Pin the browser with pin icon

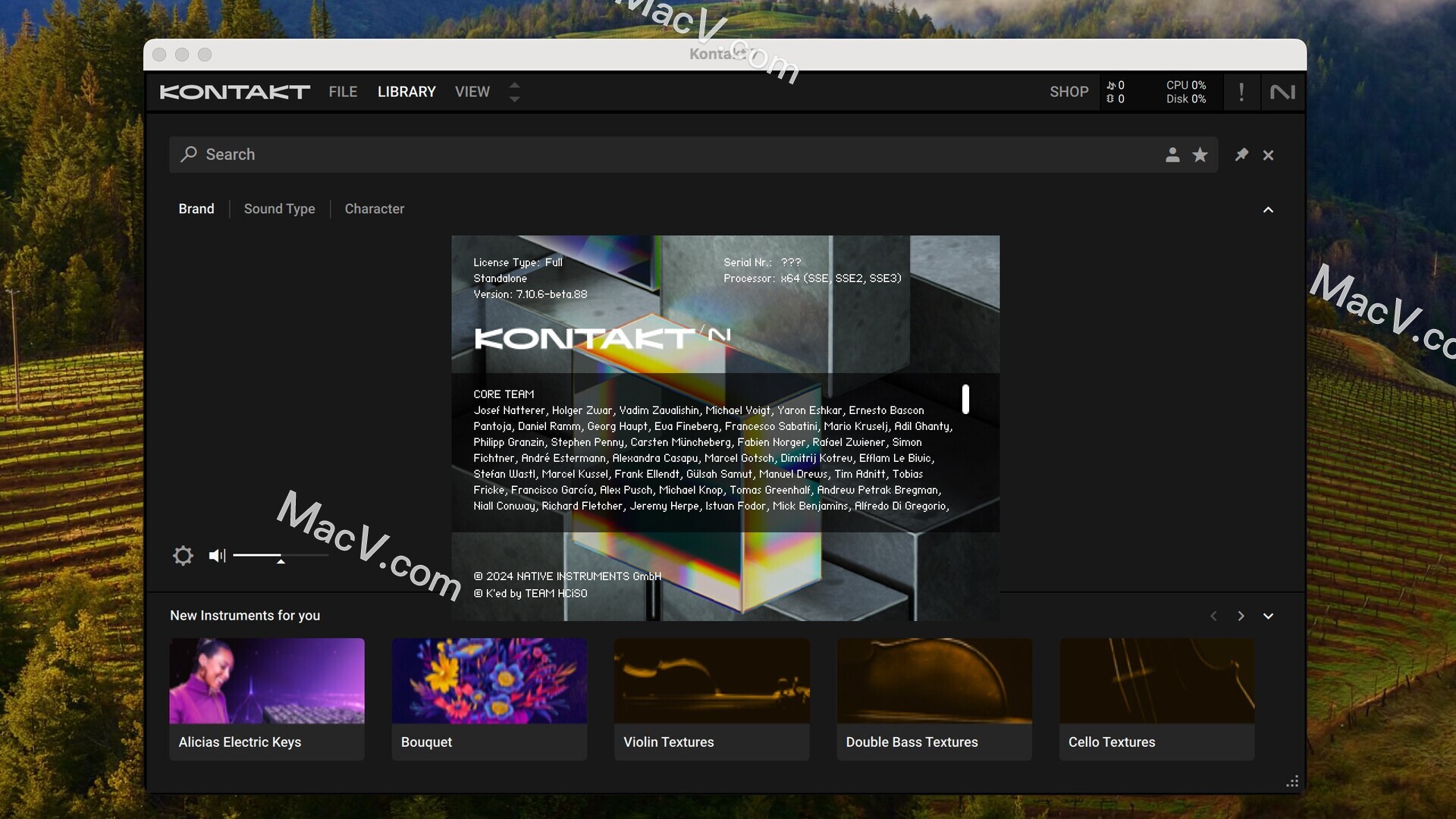(1241, 155)
